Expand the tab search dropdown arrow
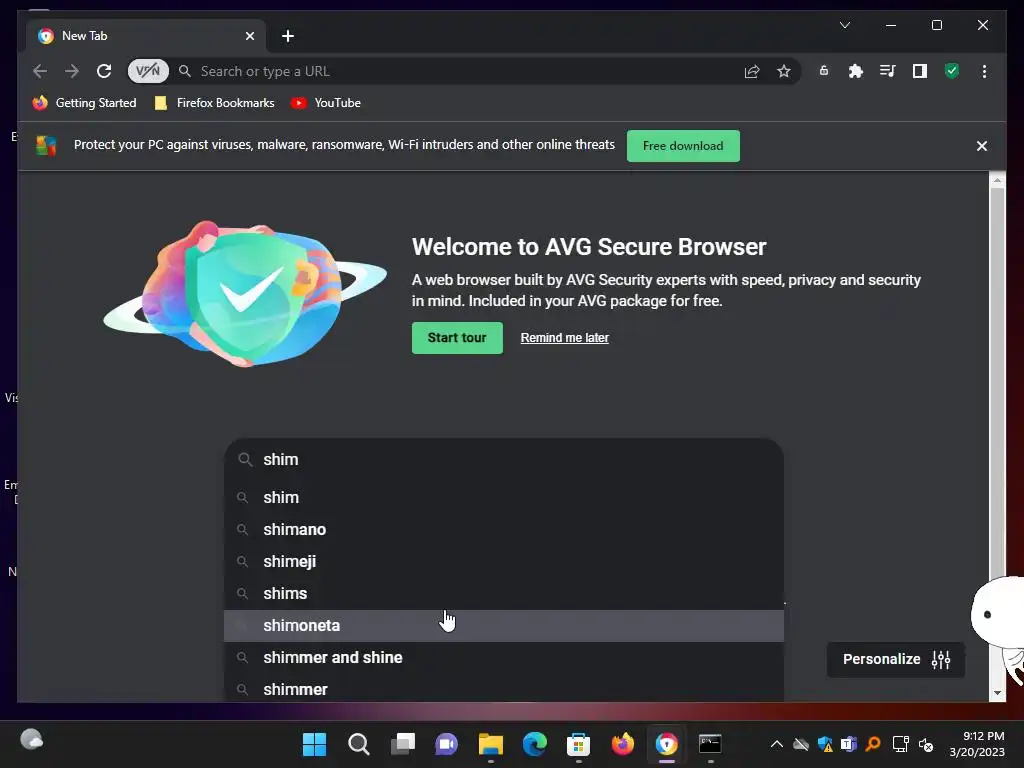Viewport: 1024px width, 768px height. click(x=844, y=25)
